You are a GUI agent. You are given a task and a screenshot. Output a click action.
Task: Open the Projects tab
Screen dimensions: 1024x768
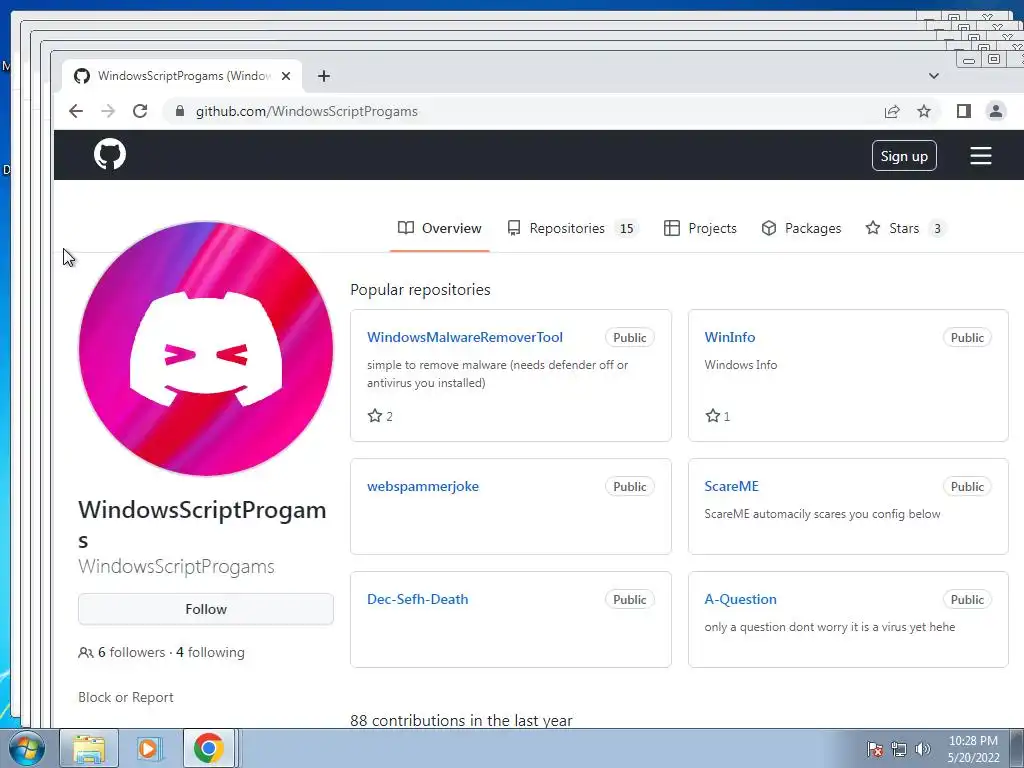700,228
